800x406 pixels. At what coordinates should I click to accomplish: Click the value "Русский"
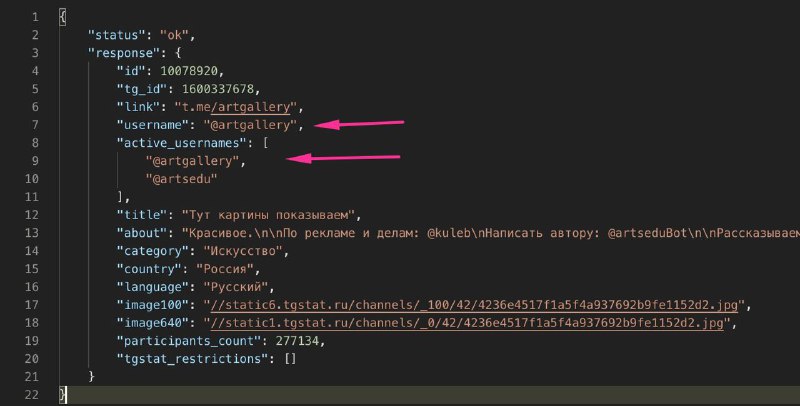click(236, 287)
